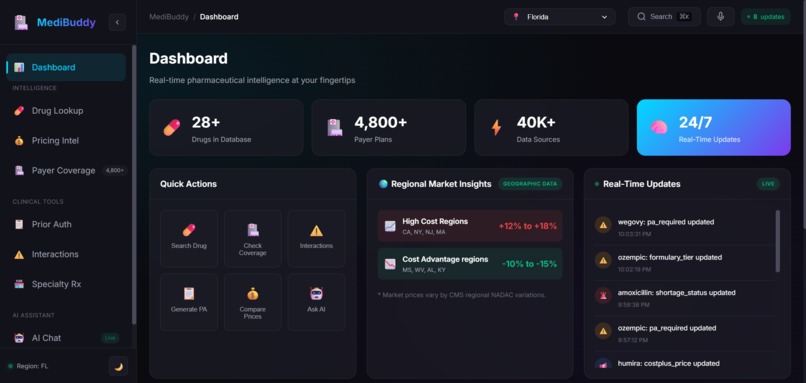Click the Ask AI quick action

point(316,302)
